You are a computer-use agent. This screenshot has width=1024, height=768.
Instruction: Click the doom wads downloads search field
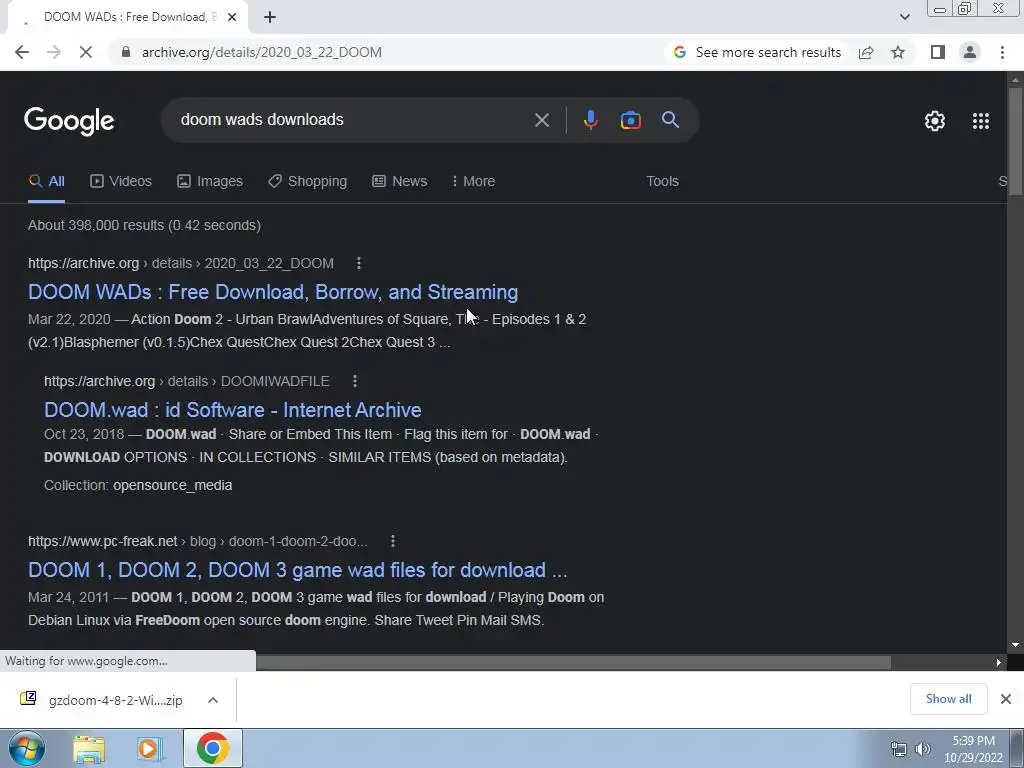353,120
